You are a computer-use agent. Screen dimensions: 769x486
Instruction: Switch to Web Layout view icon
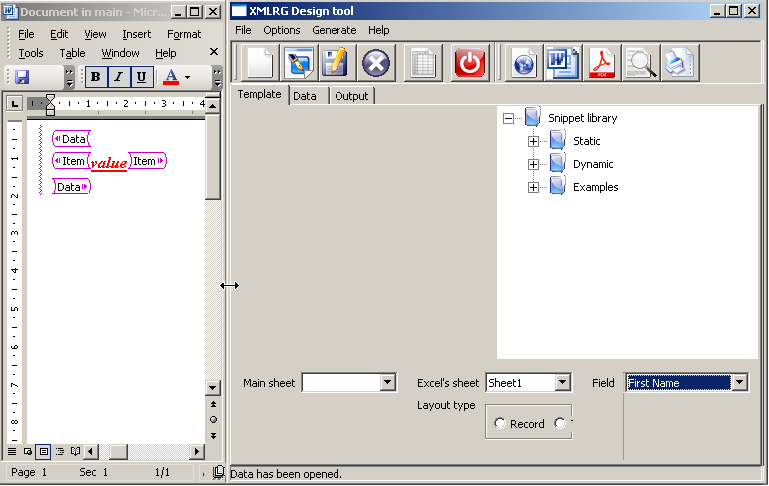coord(28,451)
